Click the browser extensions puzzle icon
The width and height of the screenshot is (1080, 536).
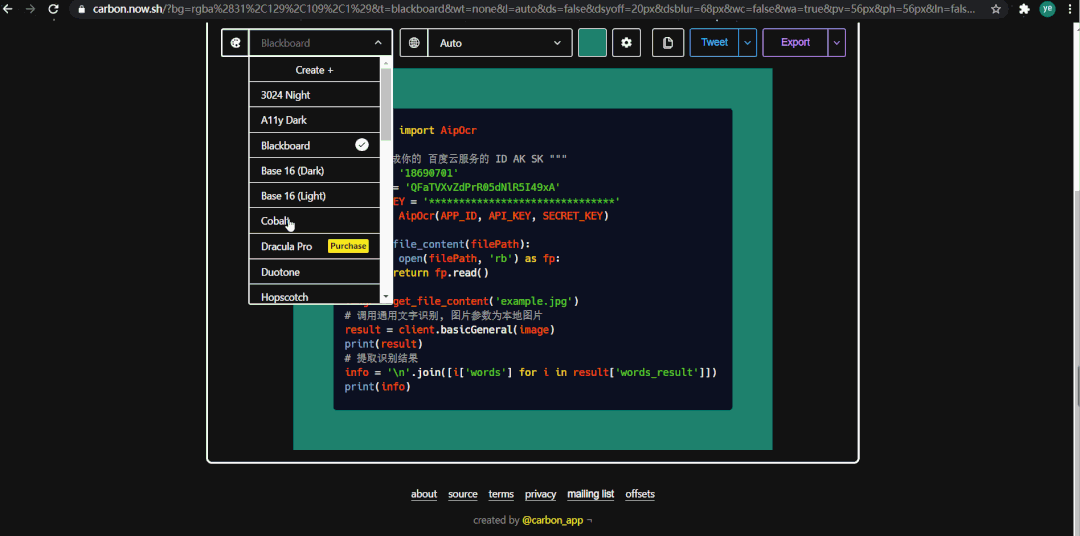[1024, 9]
